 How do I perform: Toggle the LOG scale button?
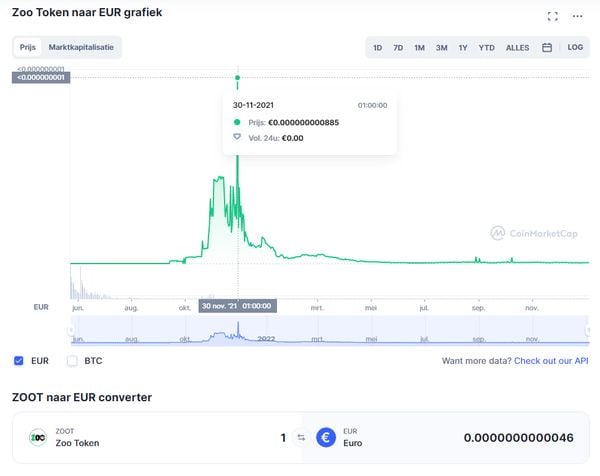[x=575, y=47]
